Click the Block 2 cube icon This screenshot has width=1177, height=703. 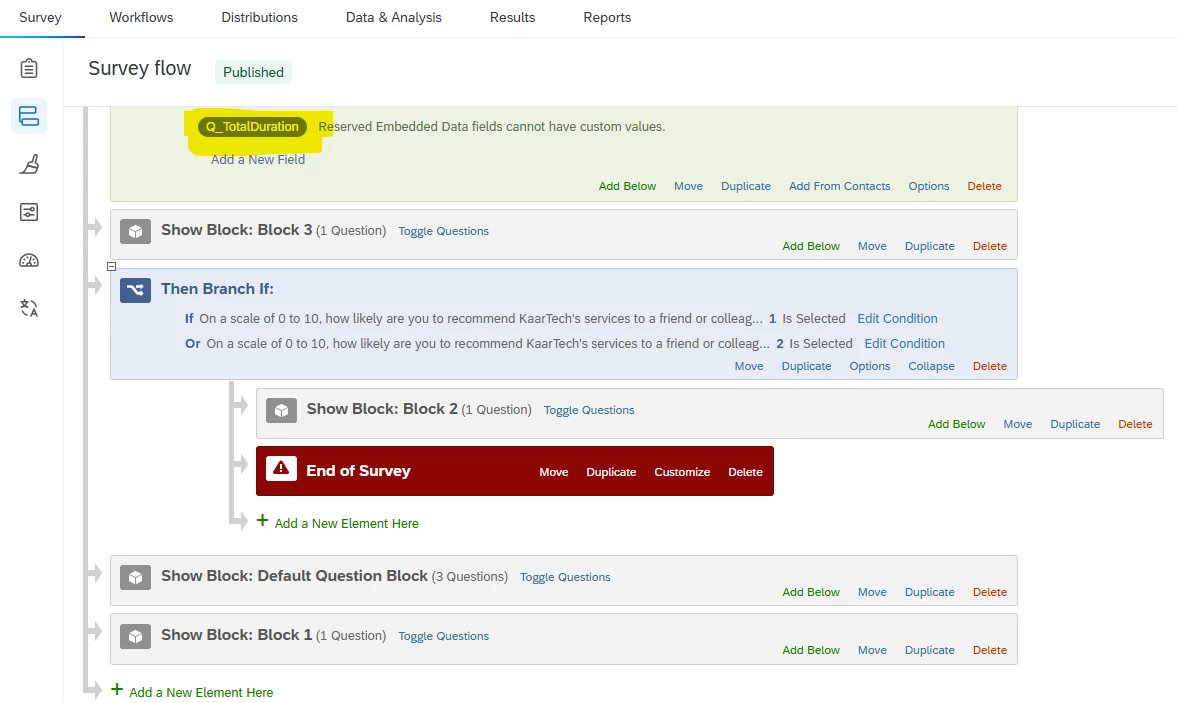(x=281, y=410)
